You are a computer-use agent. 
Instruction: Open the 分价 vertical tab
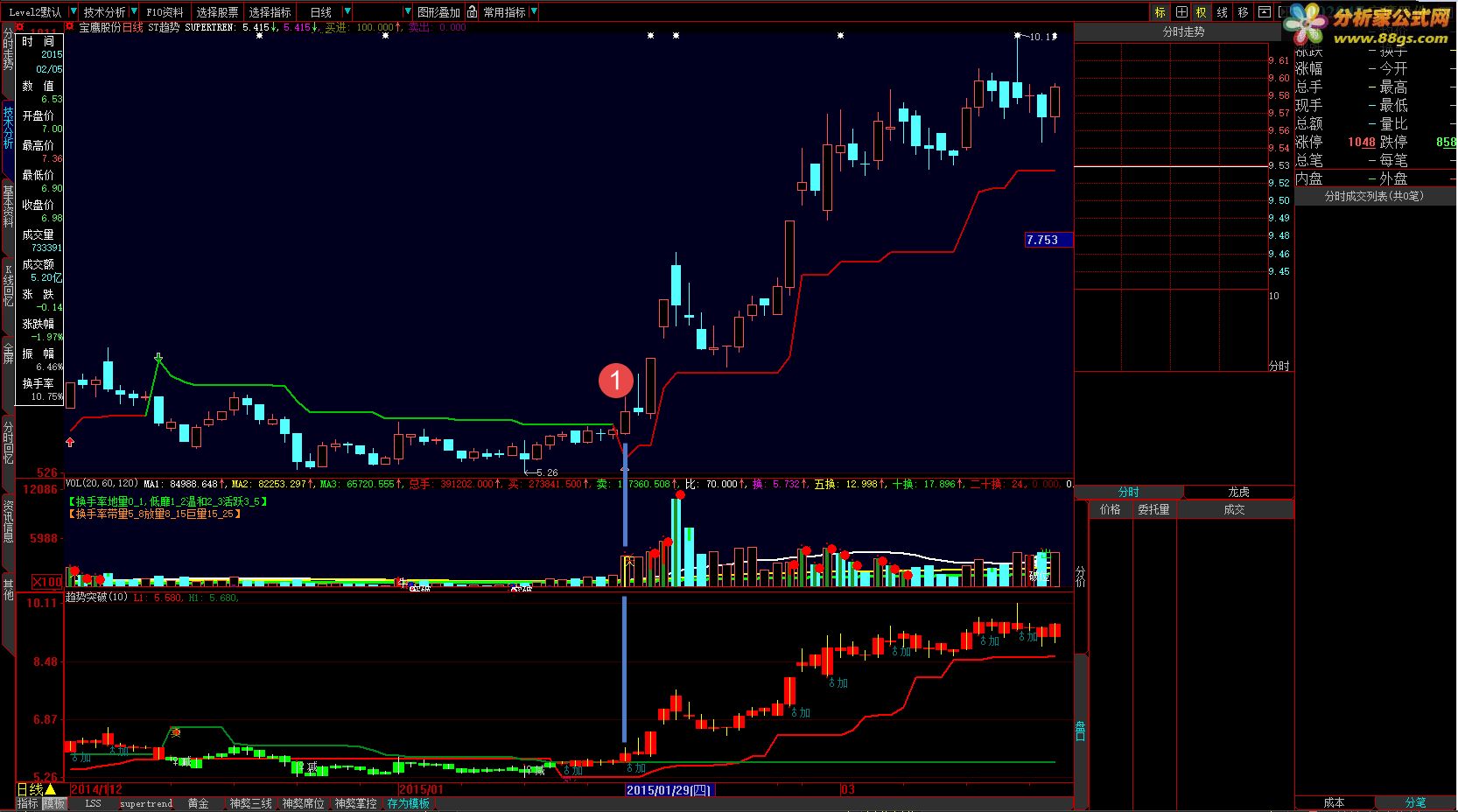coord(1081,576)
